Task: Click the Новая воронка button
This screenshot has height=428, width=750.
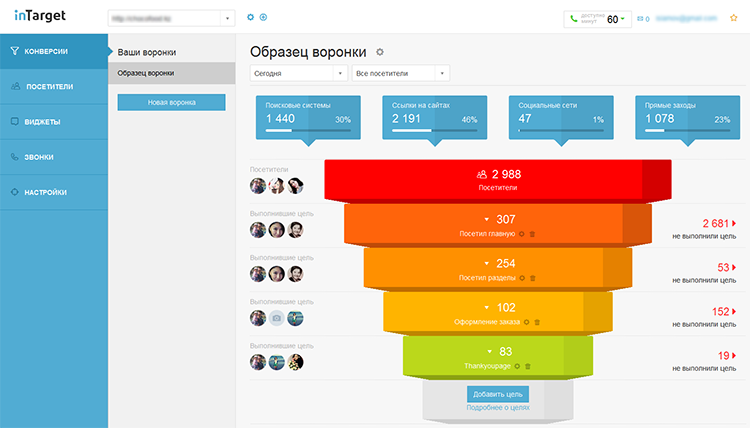Action: 171,102
